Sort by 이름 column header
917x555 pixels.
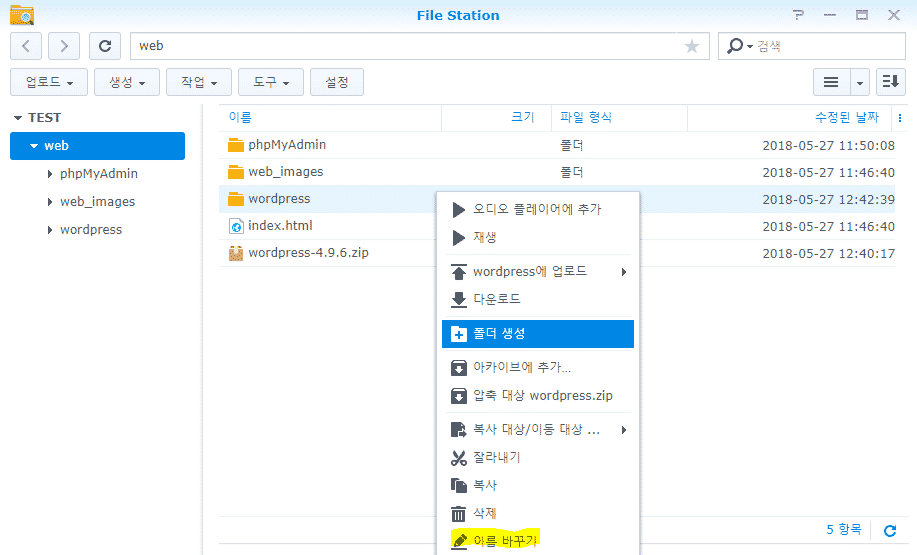330,118
